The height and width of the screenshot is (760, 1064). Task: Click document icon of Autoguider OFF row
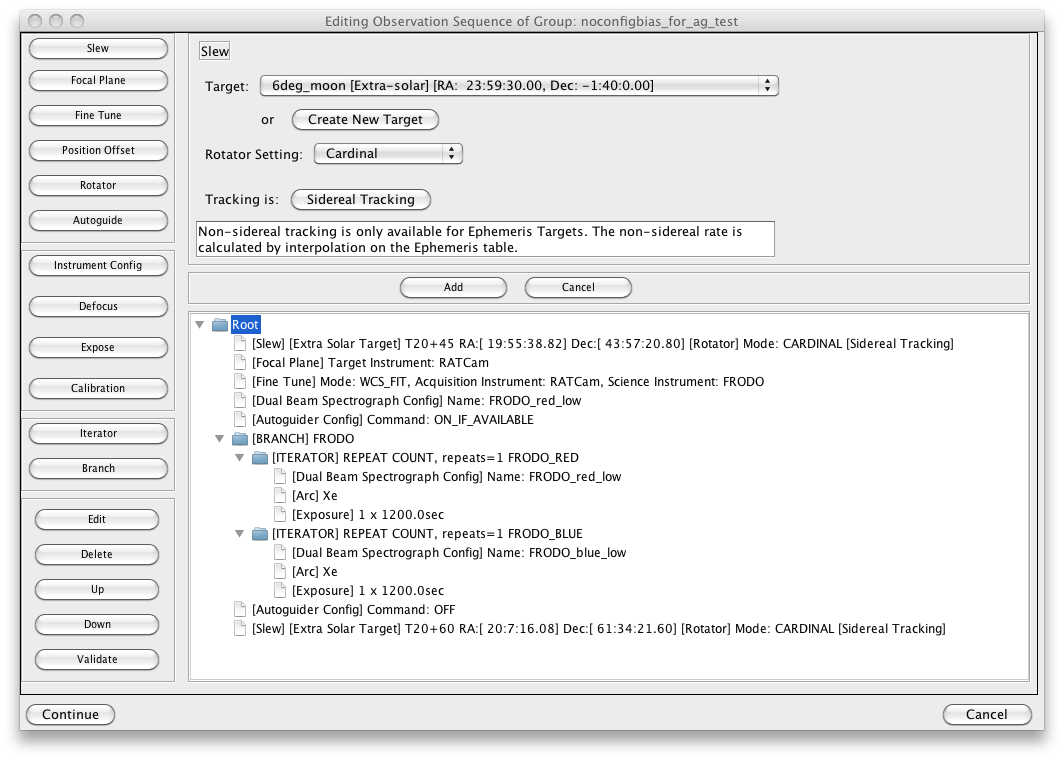pos(240,609)
